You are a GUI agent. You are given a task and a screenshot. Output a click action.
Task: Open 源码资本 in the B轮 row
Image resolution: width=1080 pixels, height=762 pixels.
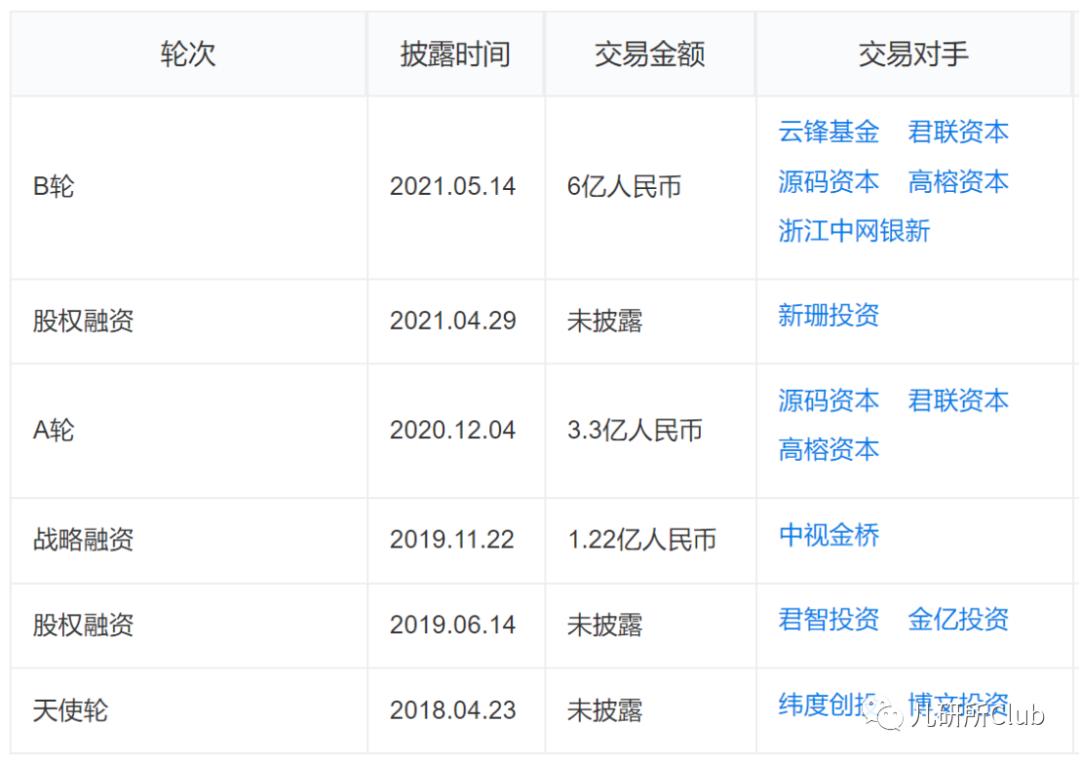(829, 182)
